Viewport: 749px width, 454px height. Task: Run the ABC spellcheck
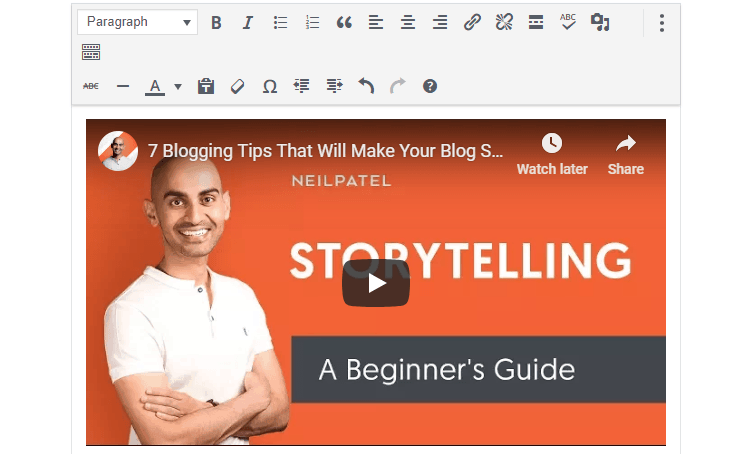tap(568, 22)
